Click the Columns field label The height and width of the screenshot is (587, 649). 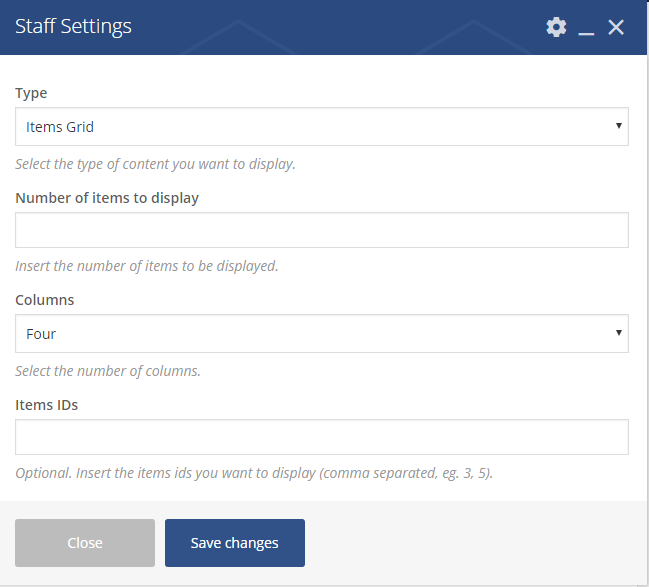pyautogui.click(x=45, y=300)
